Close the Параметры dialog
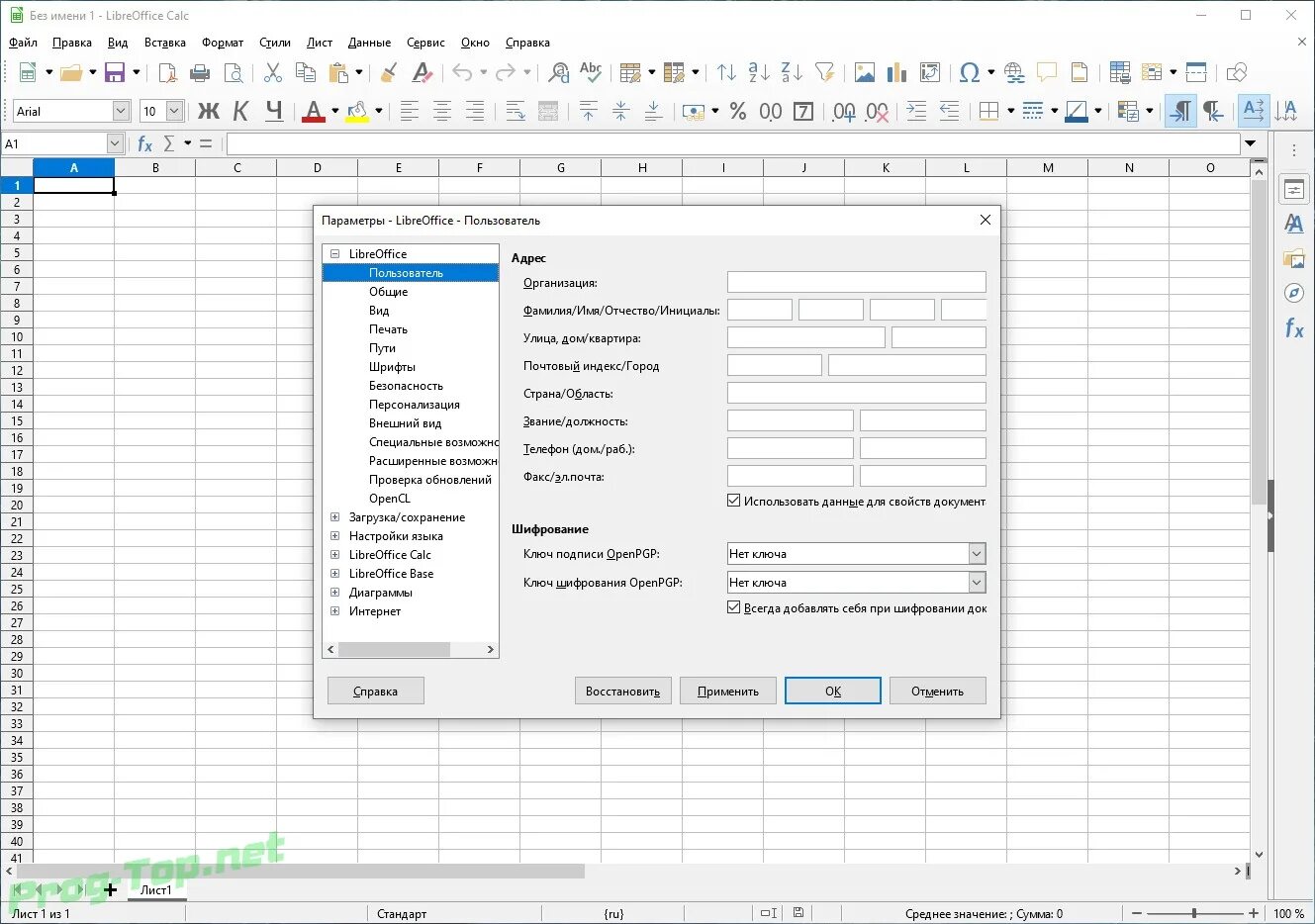The height and width of the screenshot is (924, 1315). point(985,220)
